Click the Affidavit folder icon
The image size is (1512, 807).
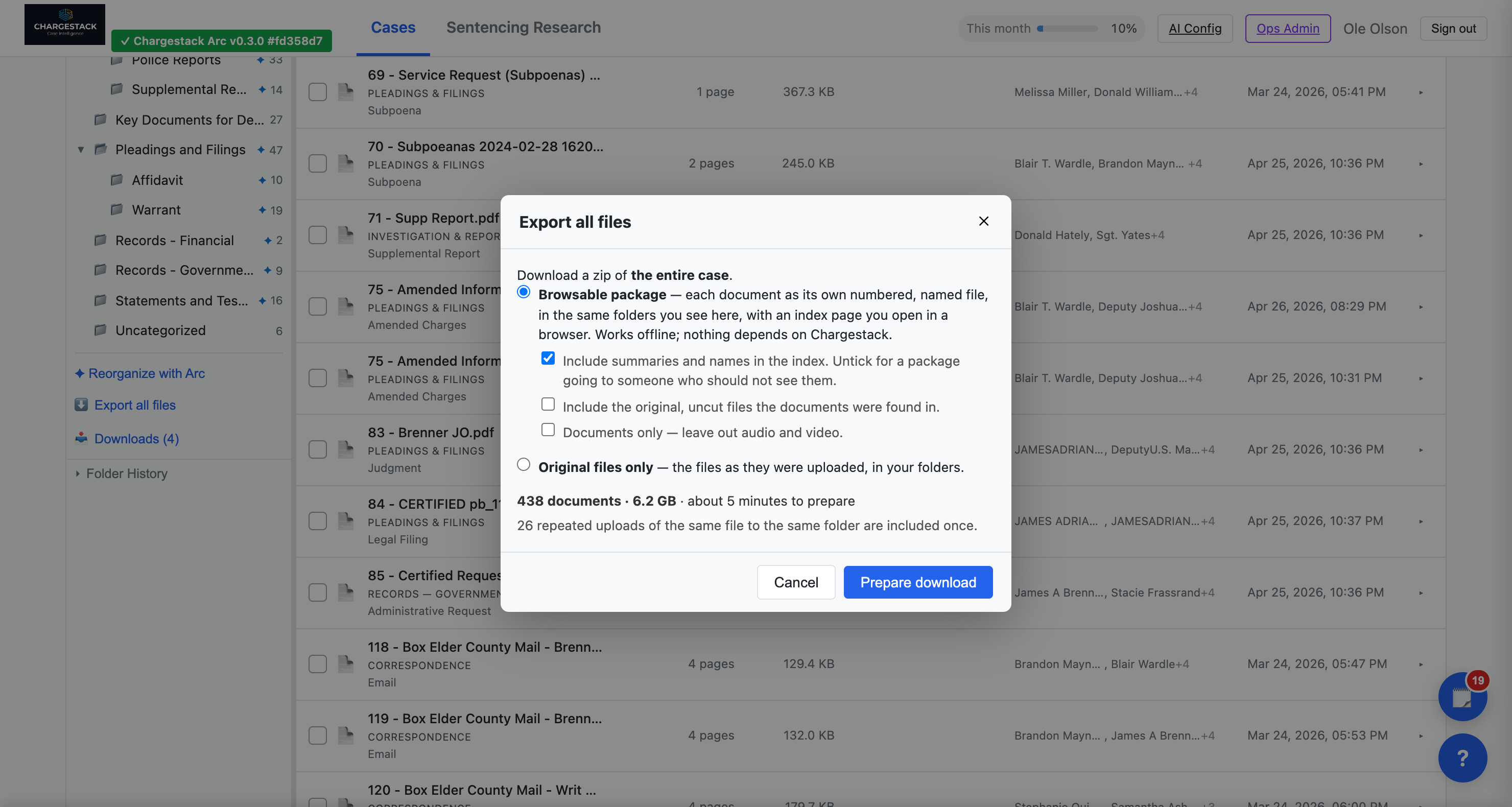tap(117, 180)
